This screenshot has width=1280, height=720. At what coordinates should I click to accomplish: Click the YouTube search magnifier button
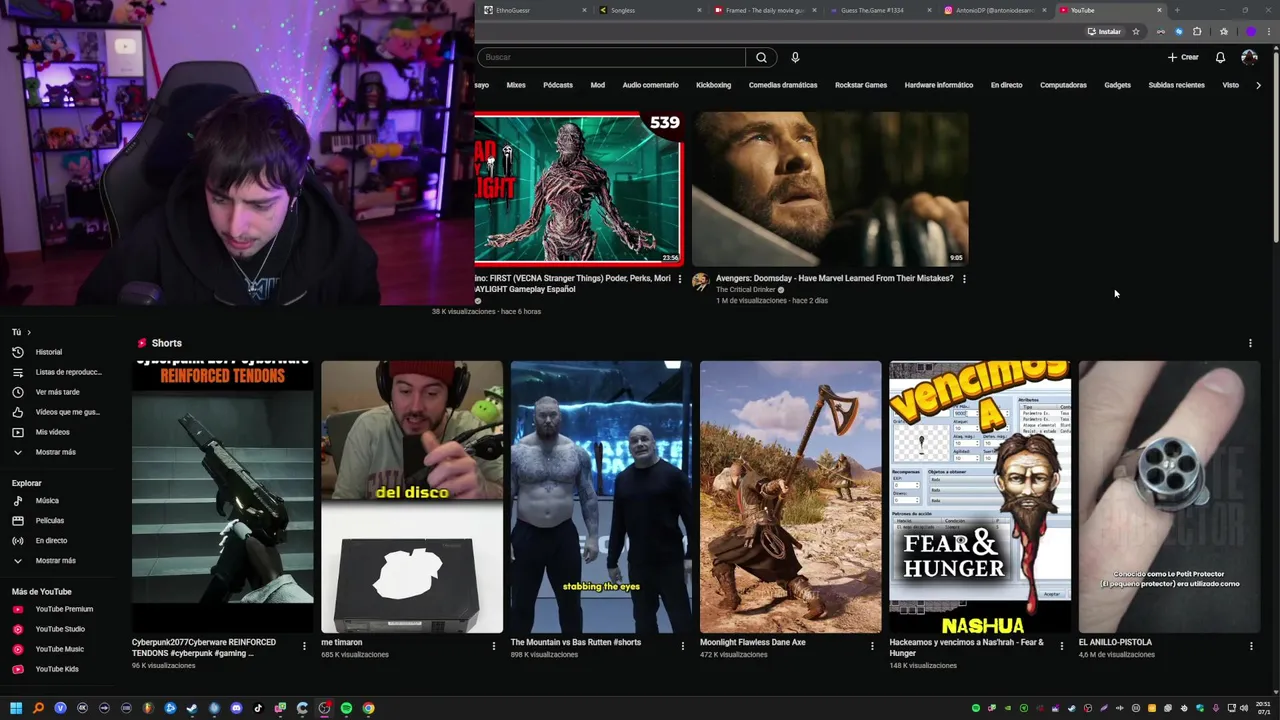[761, 57]
